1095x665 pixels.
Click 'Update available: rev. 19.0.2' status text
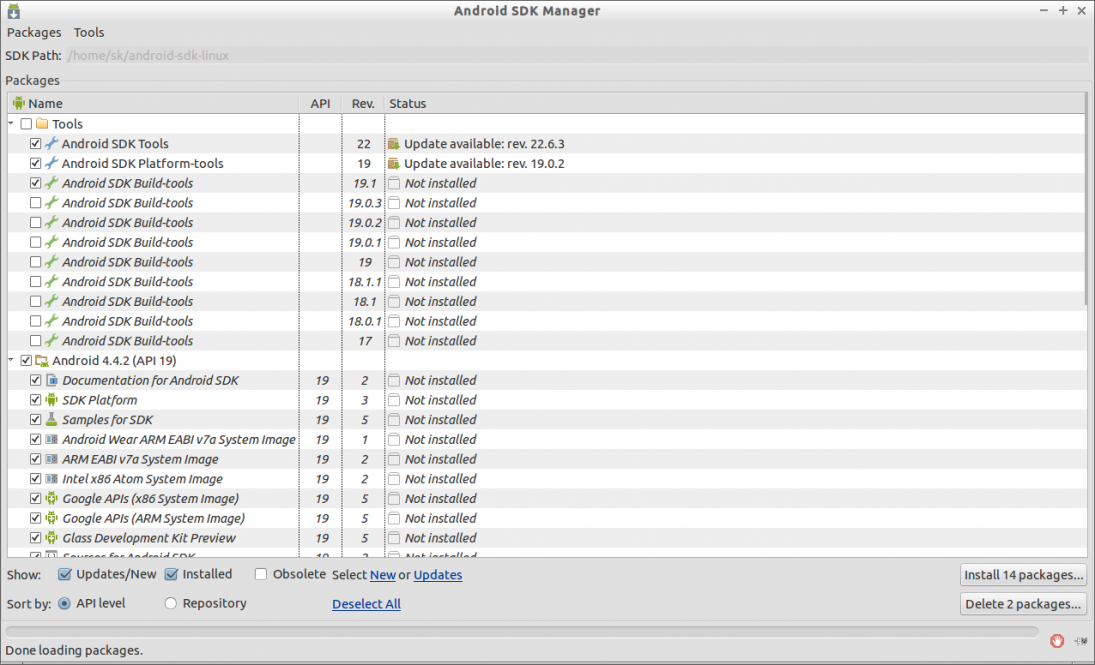[485, 163]
